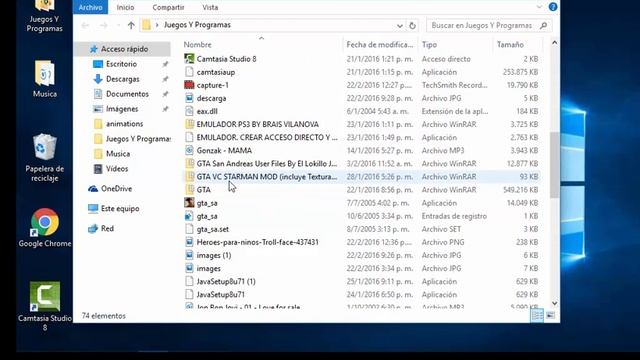The image size is (640, 360).
Task: Switch to large icons view layout
Action: pos(550,315)
